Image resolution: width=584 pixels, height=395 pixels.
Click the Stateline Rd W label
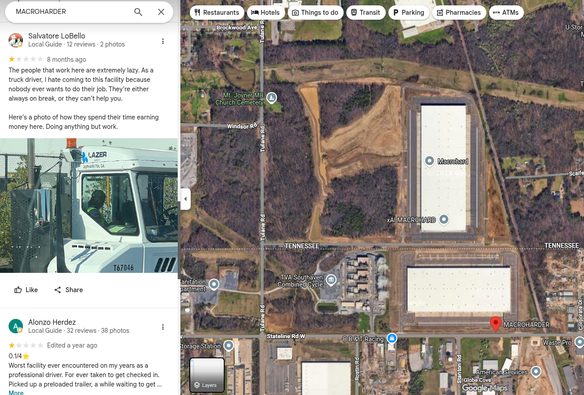tap(286, 336)
